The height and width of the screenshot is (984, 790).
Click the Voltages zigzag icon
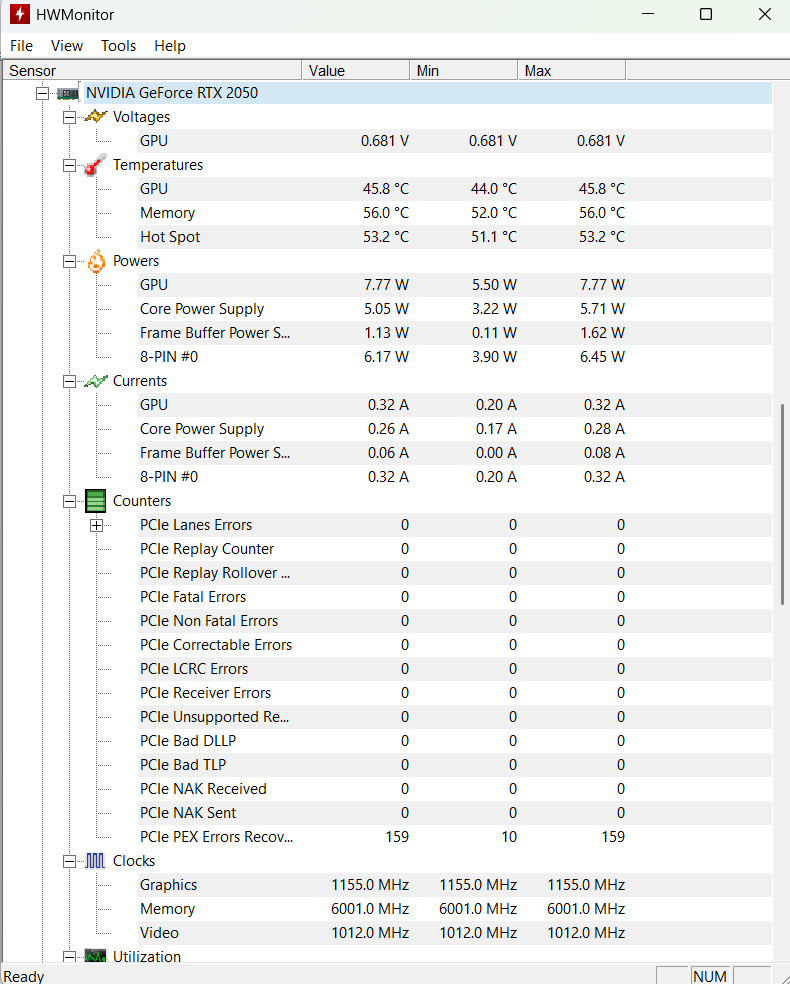(95, 117)
